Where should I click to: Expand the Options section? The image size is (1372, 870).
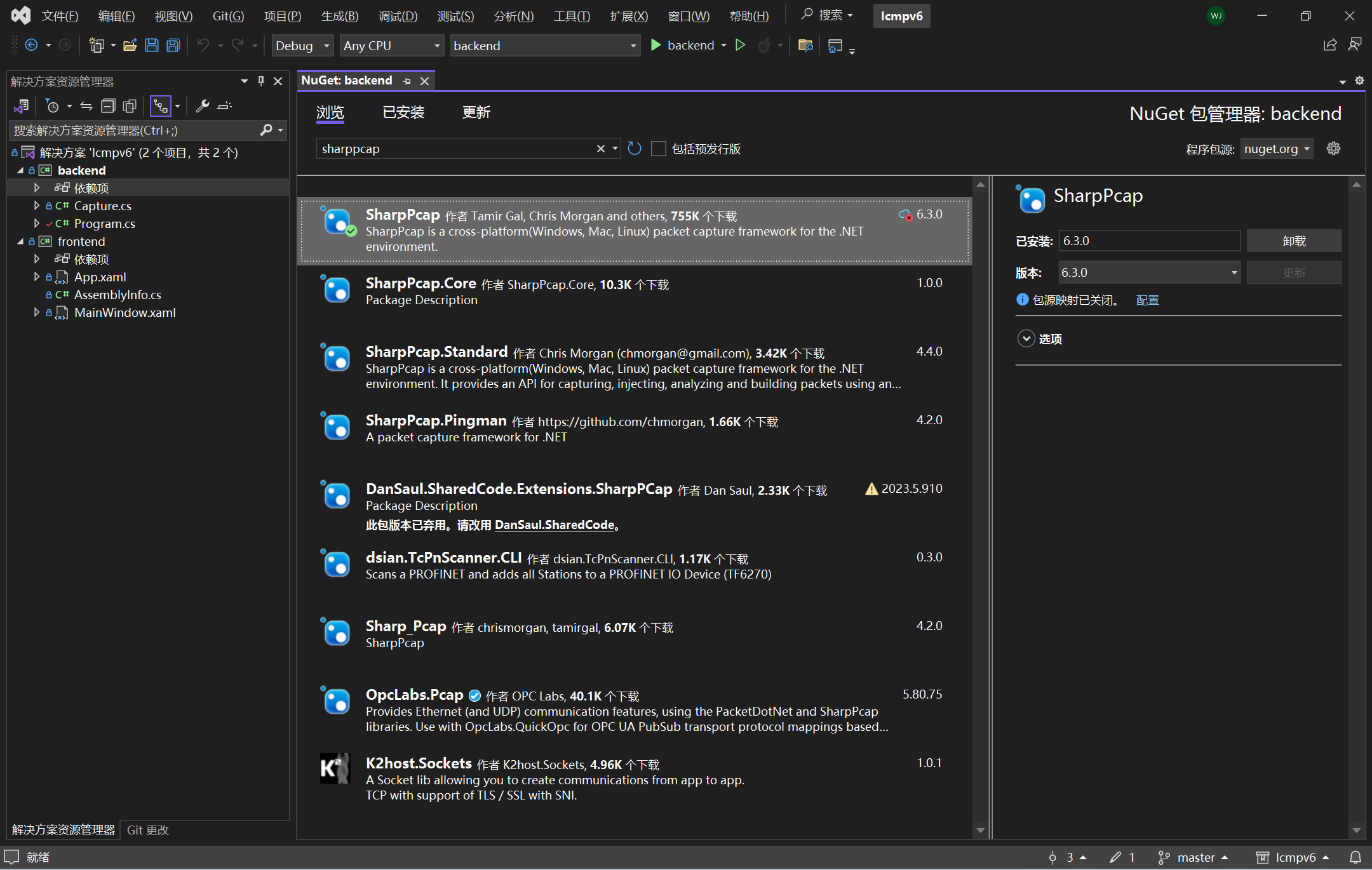1026,339
